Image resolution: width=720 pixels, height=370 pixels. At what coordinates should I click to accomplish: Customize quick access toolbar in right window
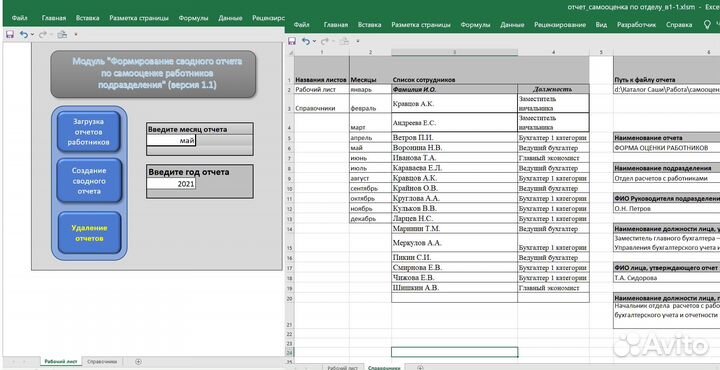tap(358, 41)
